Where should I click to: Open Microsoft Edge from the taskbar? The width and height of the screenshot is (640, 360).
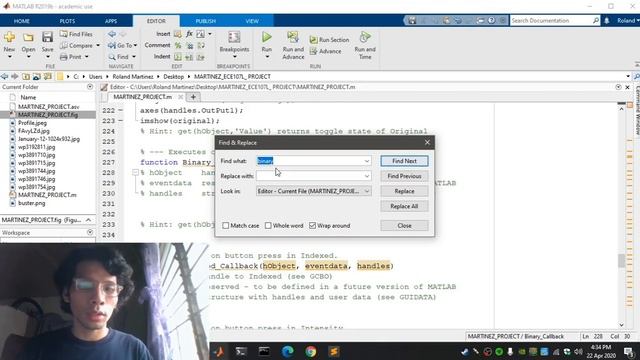(288, 351)
